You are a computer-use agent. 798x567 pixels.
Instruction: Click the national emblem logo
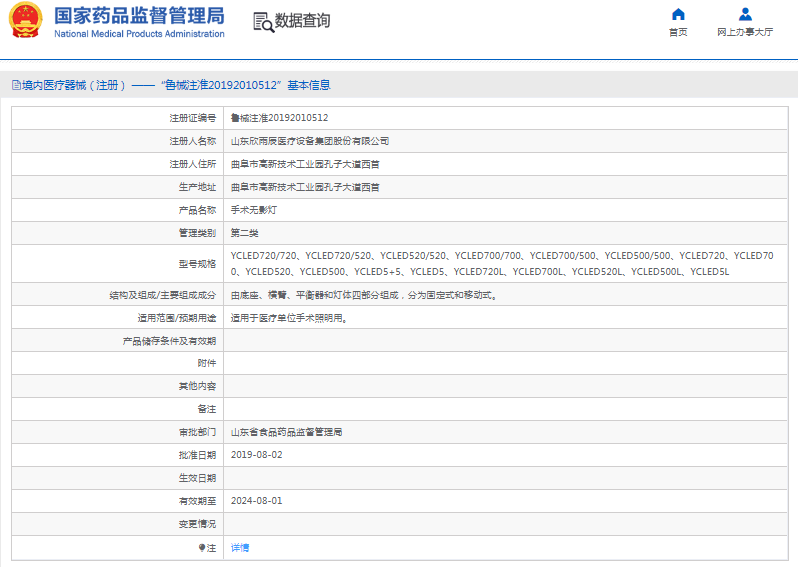click(25, 21)
